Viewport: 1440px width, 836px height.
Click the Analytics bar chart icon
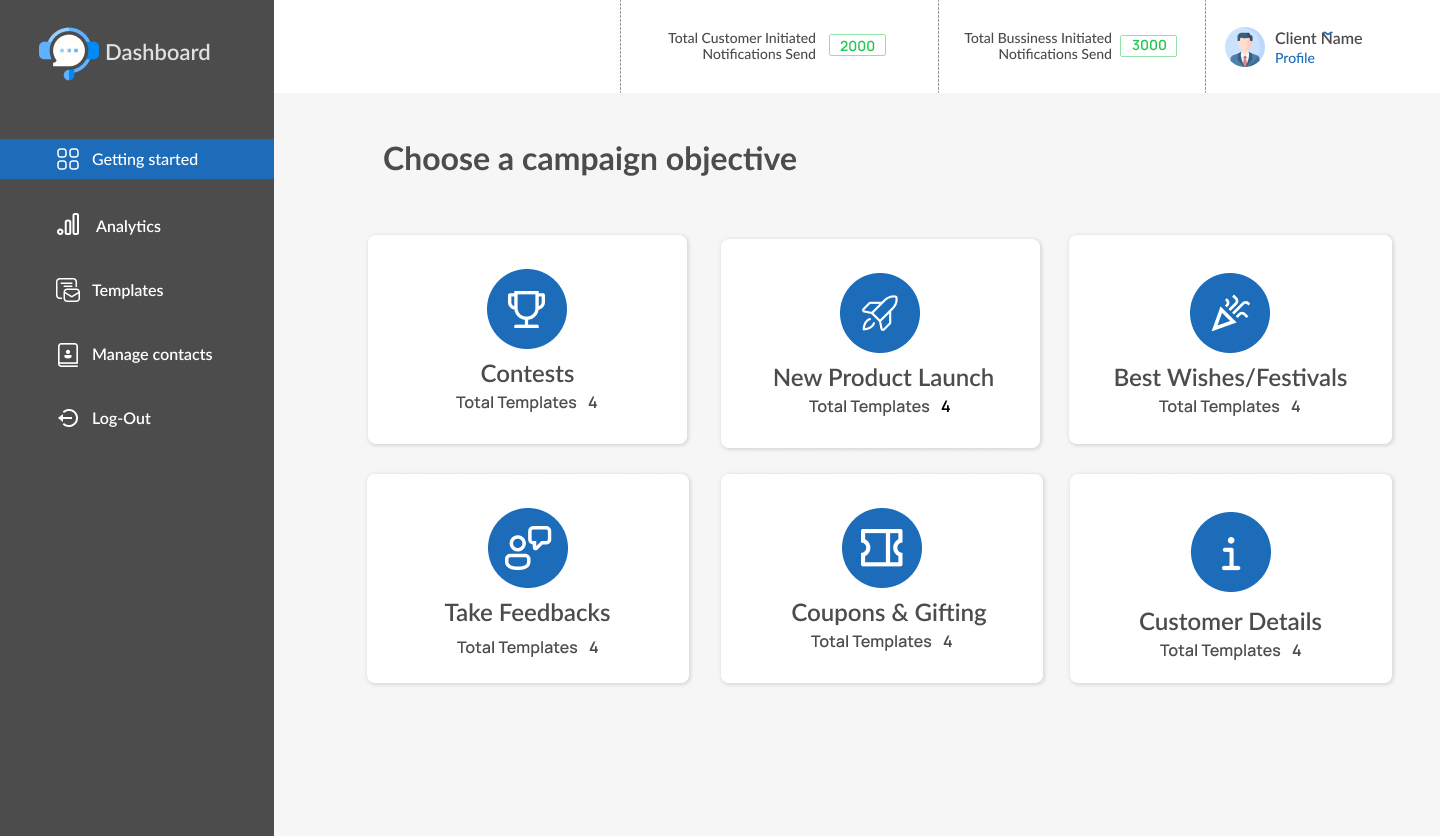68,225
